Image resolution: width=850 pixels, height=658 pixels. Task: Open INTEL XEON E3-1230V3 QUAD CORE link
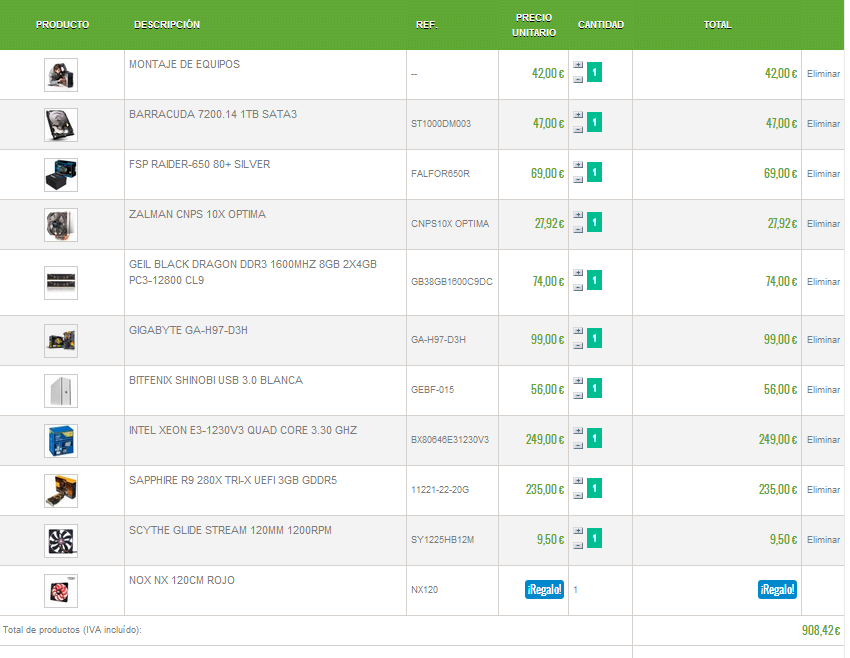pos(243,430)
